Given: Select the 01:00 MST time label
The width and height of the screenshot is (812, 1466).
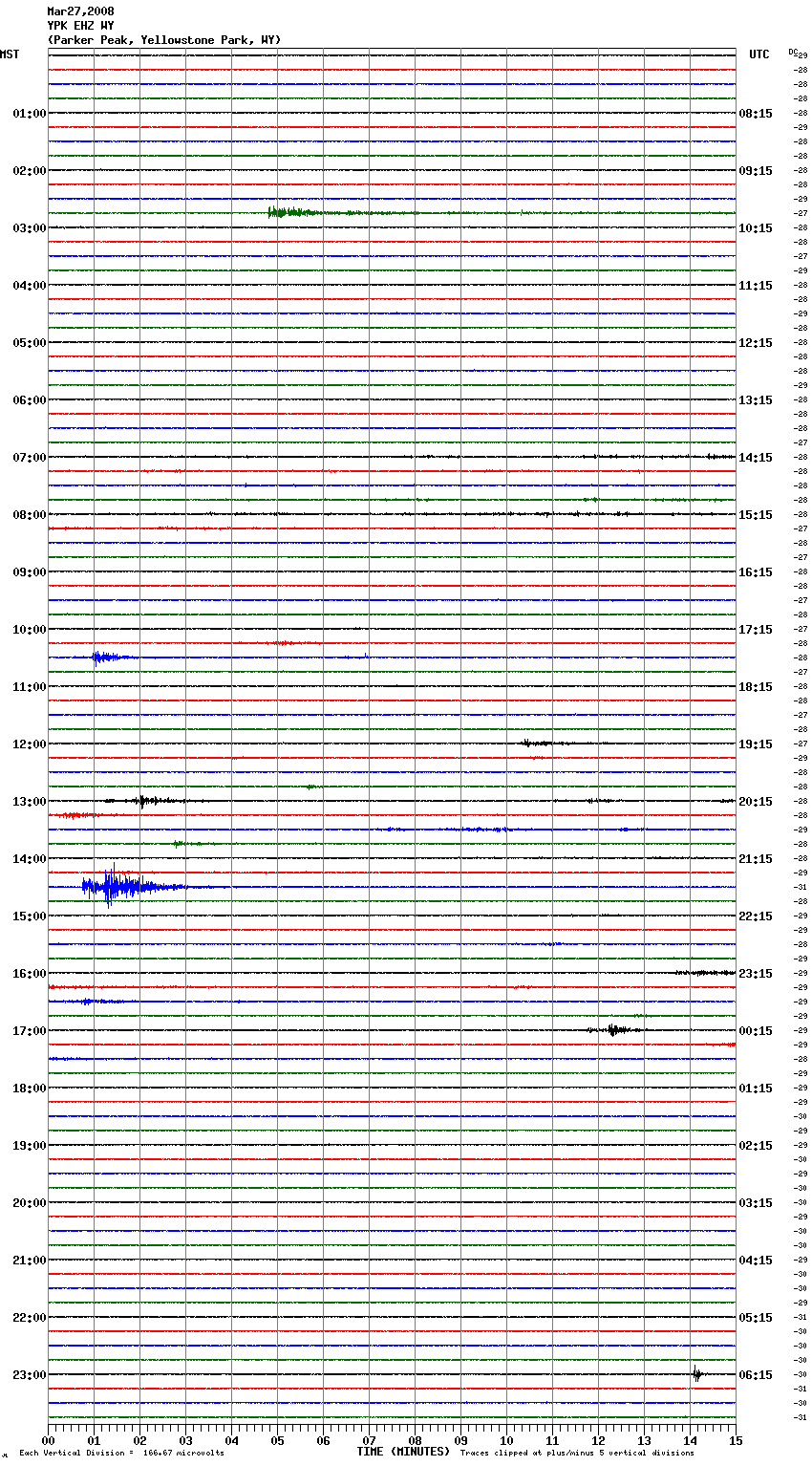Looking at the screenshot, I should pyautogui.click(x=30, y=114).
